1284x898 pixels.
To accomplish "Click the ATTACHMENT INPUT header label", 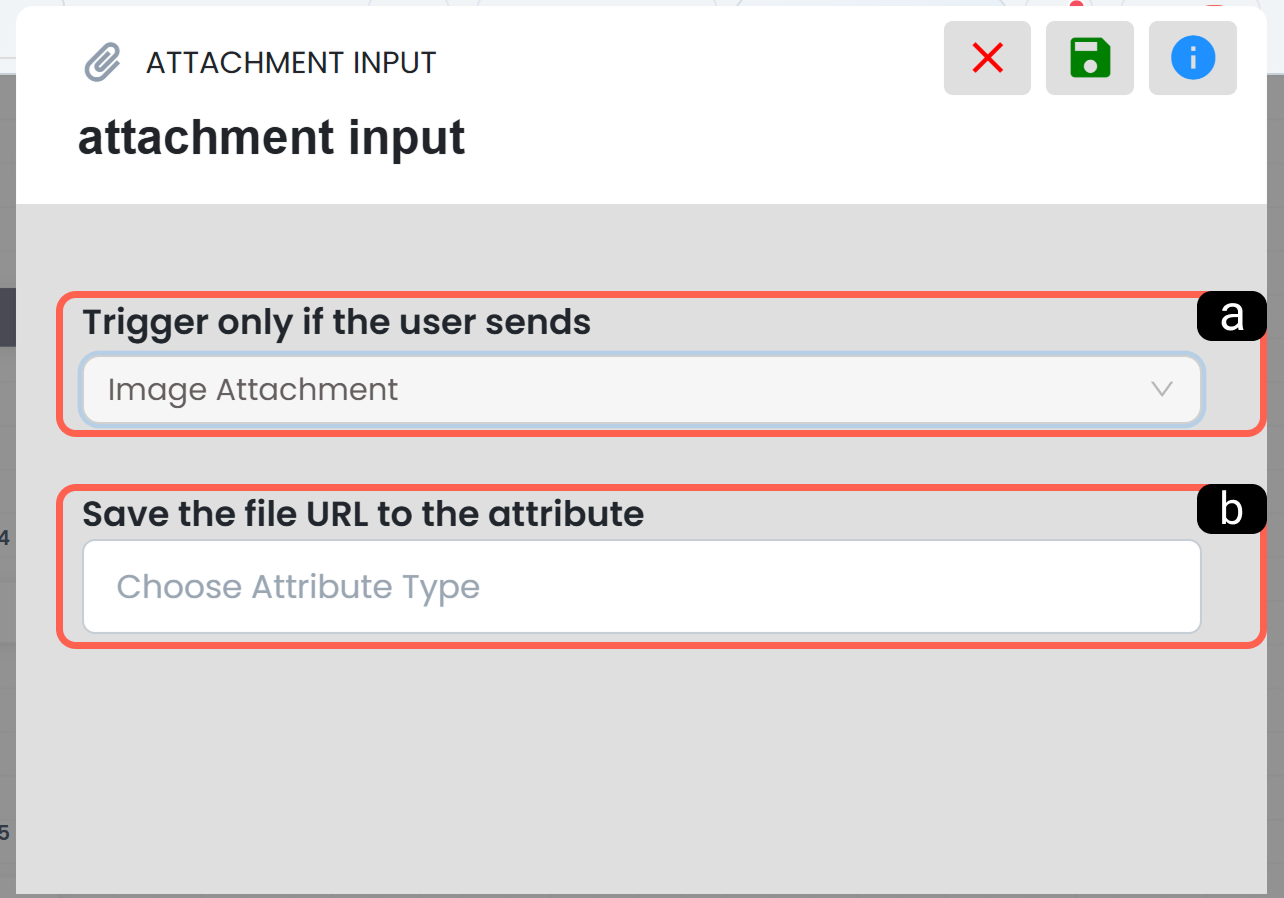I will pyautogui.click(x=291, y=63).
